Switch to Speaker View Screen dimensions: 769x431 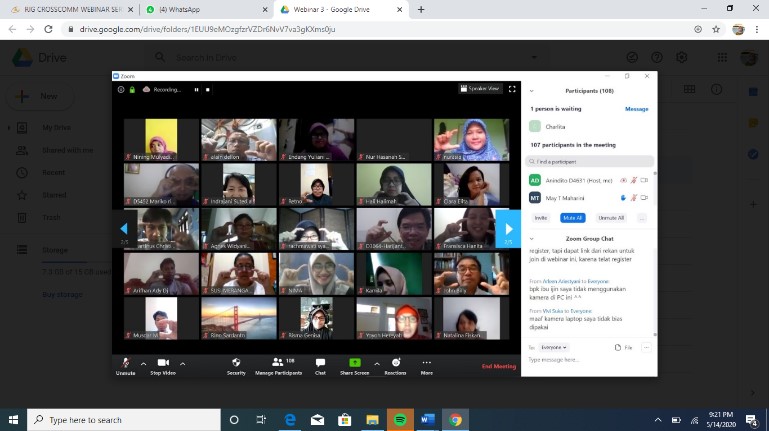(x=480, y=89)
